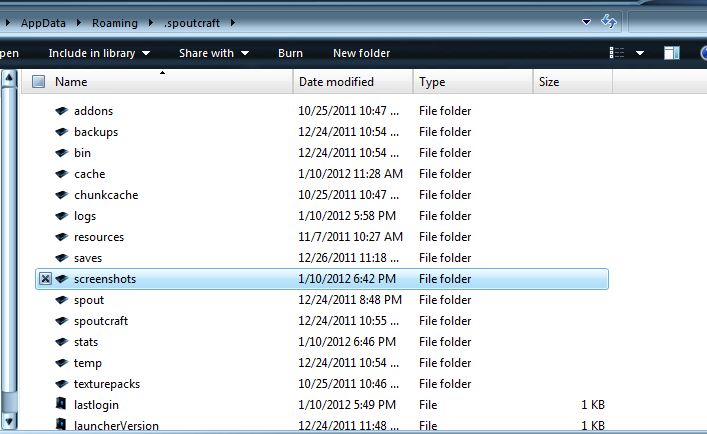The width and height of the screenshot is (707, 434).
Task: Open the address bar history dropdown
Action: pyautogui.click(x=586, y=22)
